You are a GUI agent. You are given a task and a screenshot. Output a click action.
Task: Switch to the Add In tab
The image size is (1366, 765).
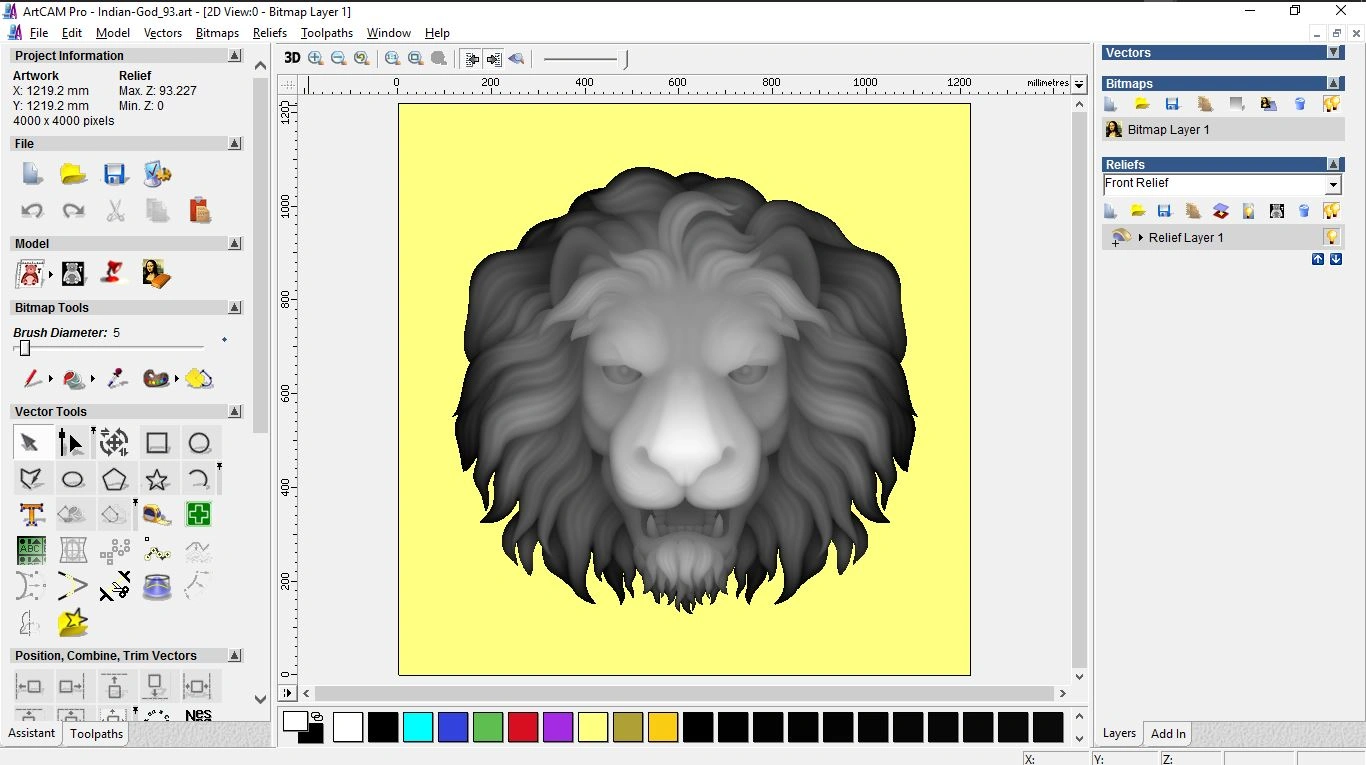[1168, 734]
